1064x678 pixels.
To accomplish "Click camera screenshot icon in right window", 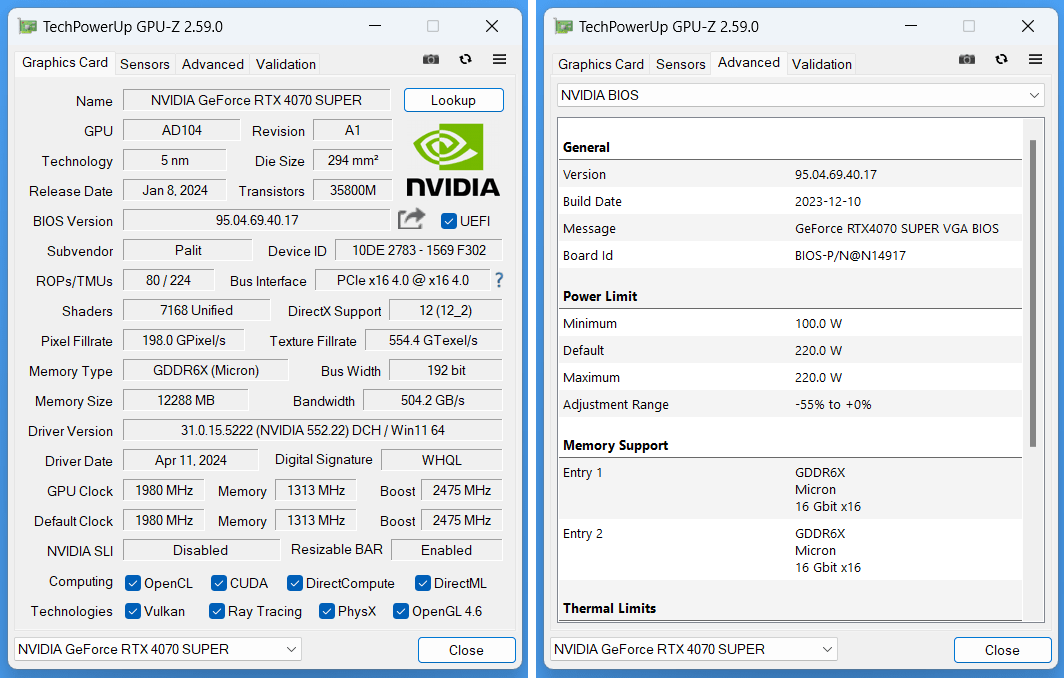I will [x=967, y=60].
